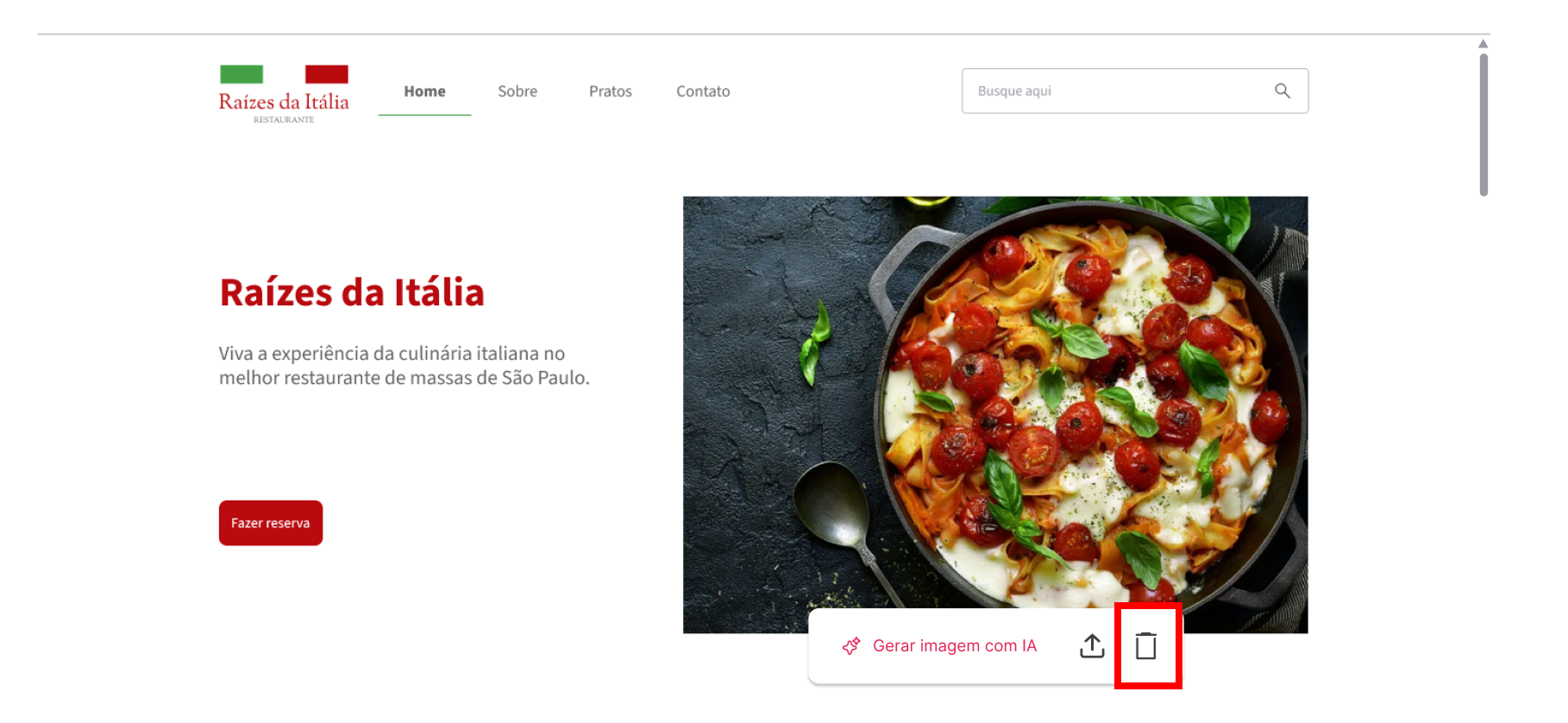Click the green flag stripe in logo
Screen dimensions: 1568x723
click(x=241, y=75)
